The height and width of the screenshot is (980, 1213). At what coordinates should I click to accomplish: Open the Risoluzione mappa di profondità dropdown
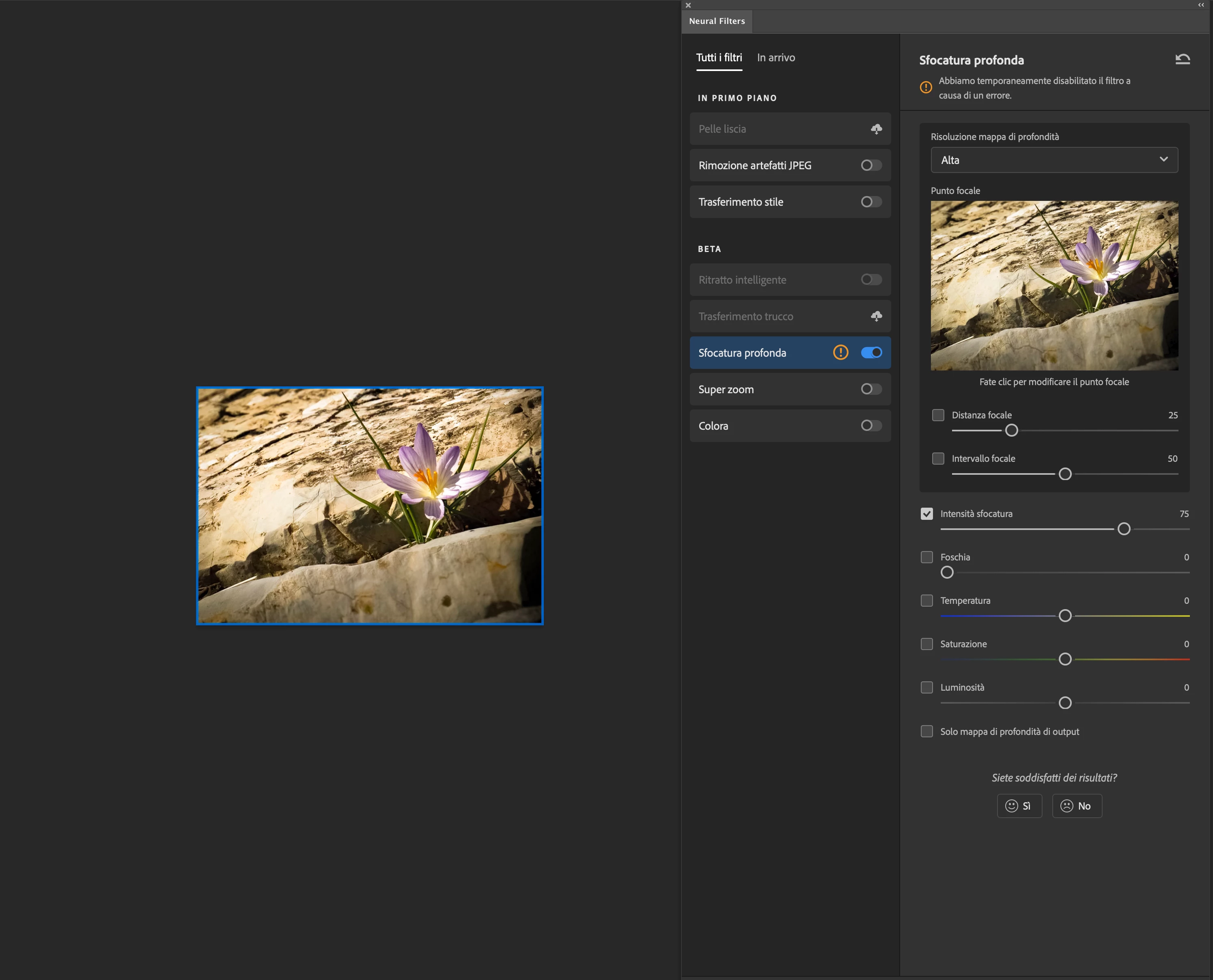pos(1054,160)
